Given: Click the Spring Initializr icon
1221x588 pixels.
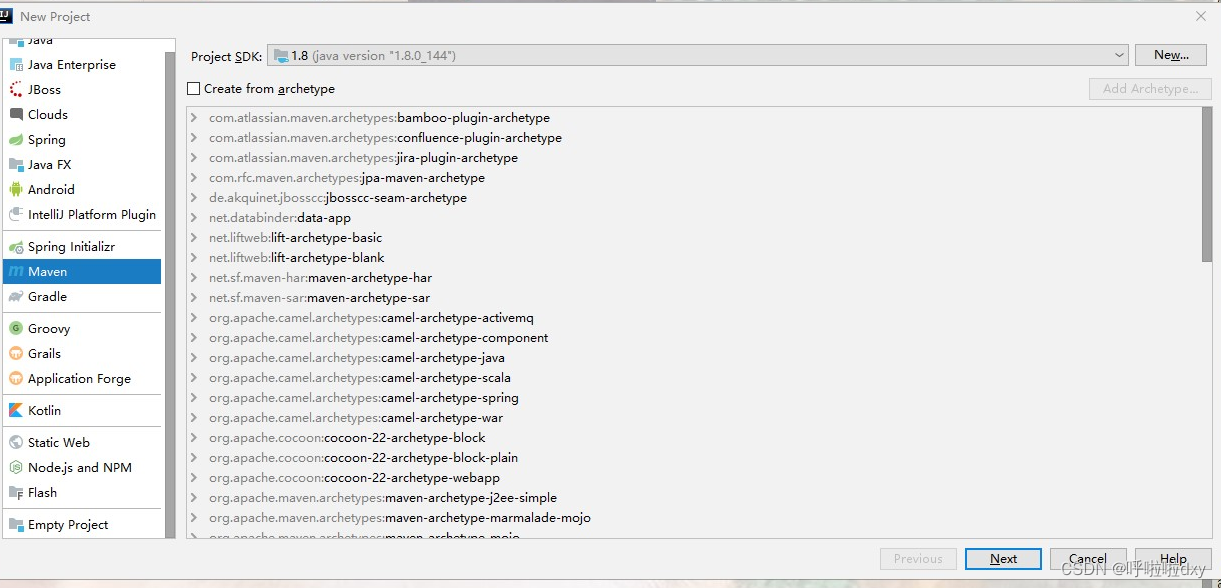Looking at the screenshot, I should (16, 246).
